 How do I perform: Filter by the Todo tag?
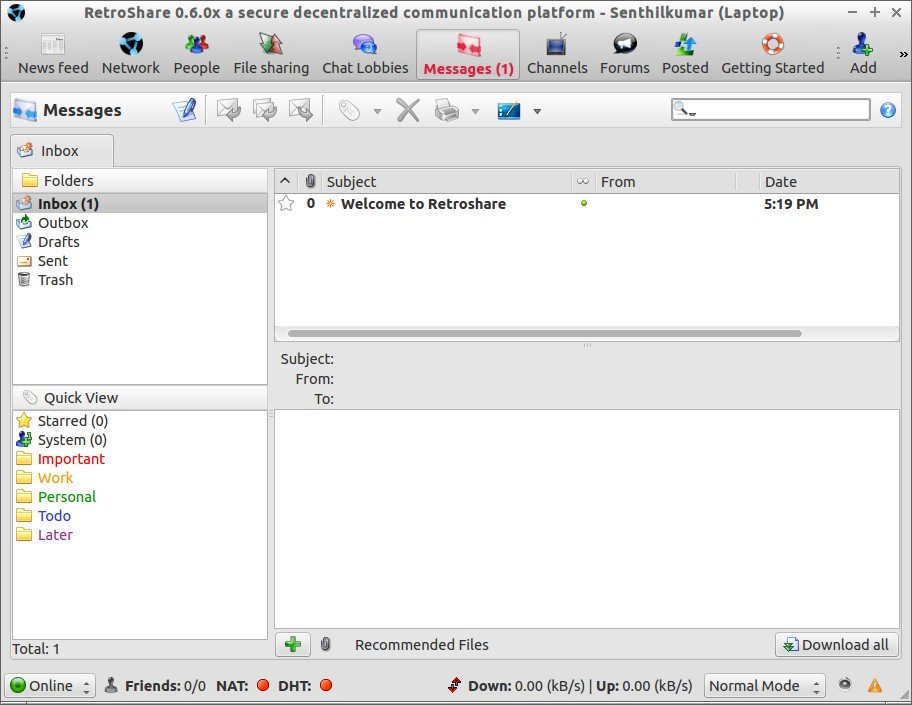click(x=140, y=516)
